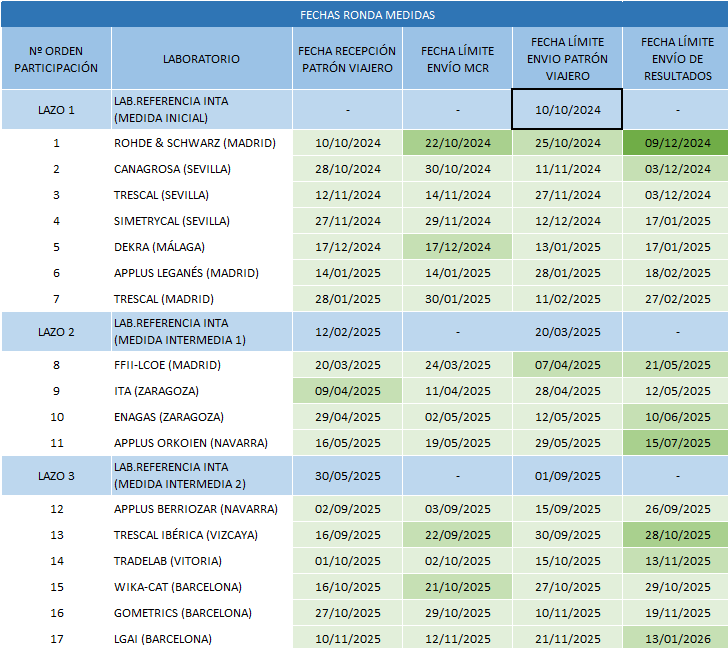This screenshot has height=648, width=728.
Task: Select the FECHA RECEPCIÓN PATRÓN VIAJERO header
Action: [x=348, y=59]
